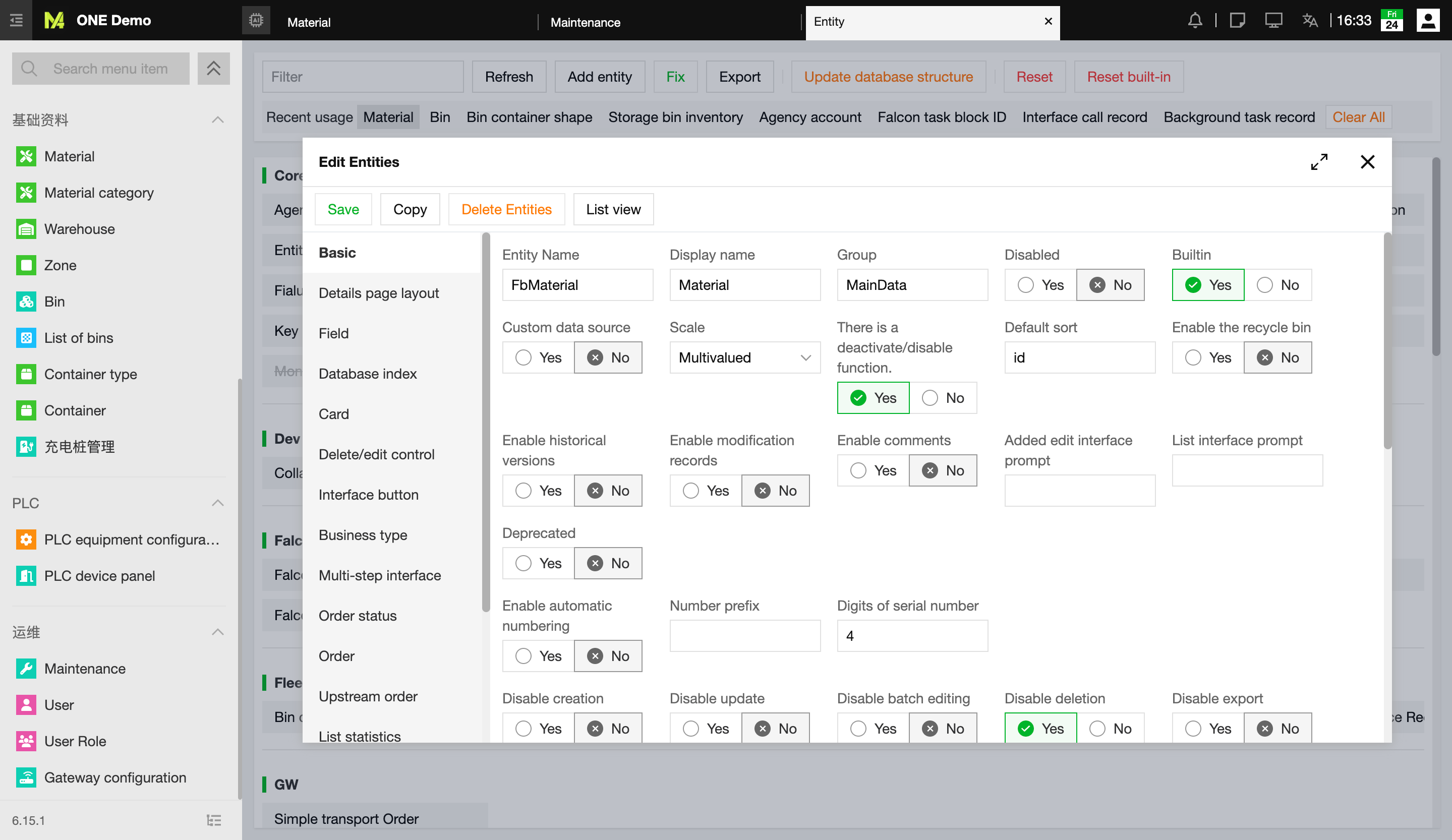Open the Order status section

(391, 615)
